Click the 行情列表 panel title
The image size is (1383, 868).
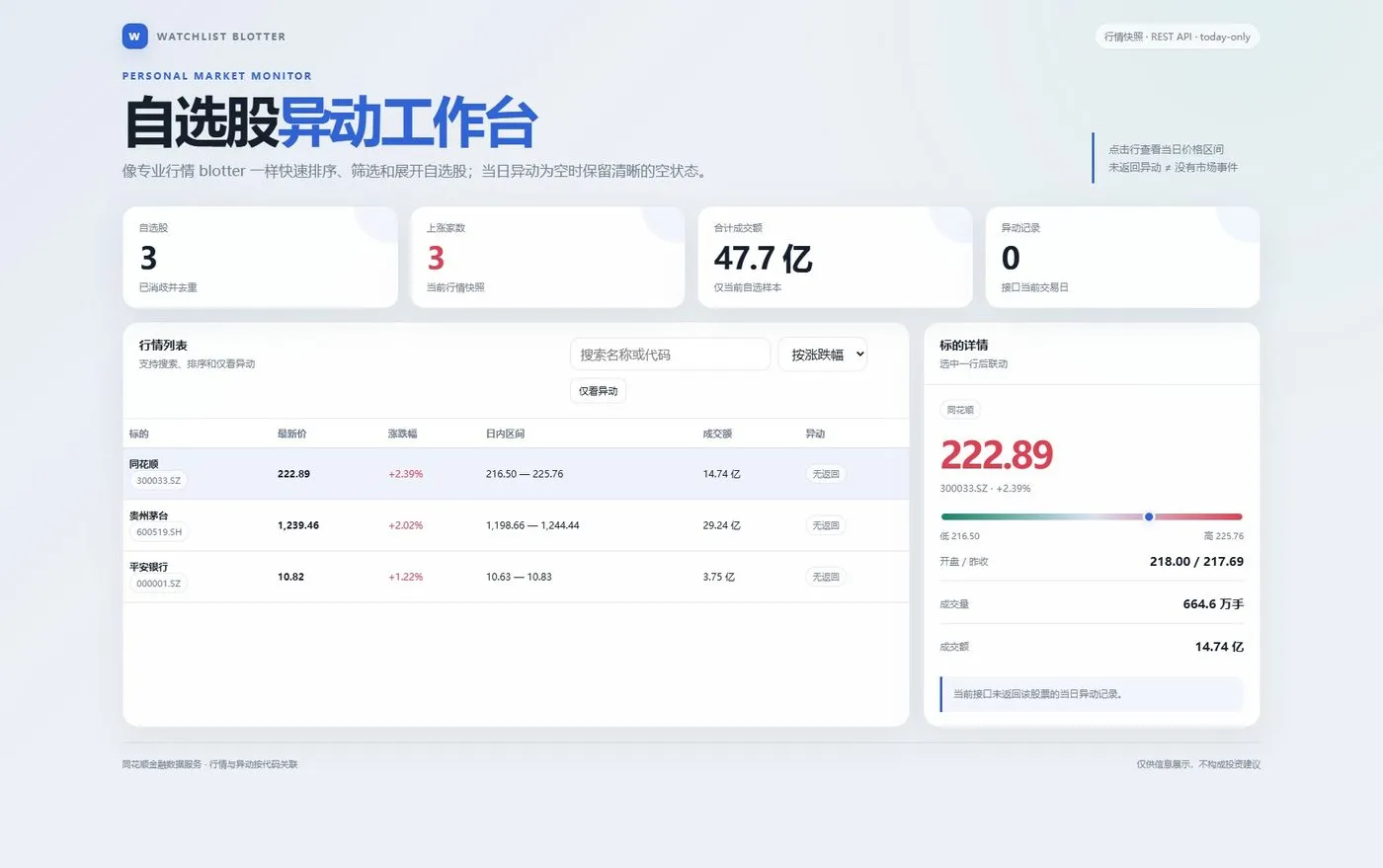tap(163, 345)
